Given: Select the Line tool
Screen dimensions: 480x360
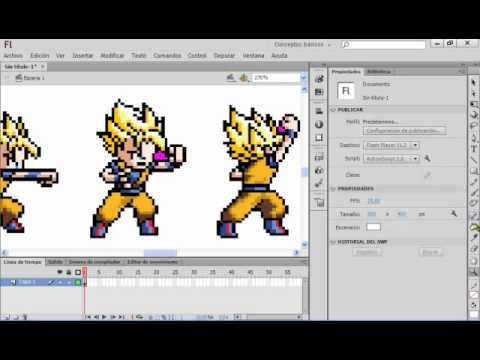Looking at the screenshot, I should 474,160.
